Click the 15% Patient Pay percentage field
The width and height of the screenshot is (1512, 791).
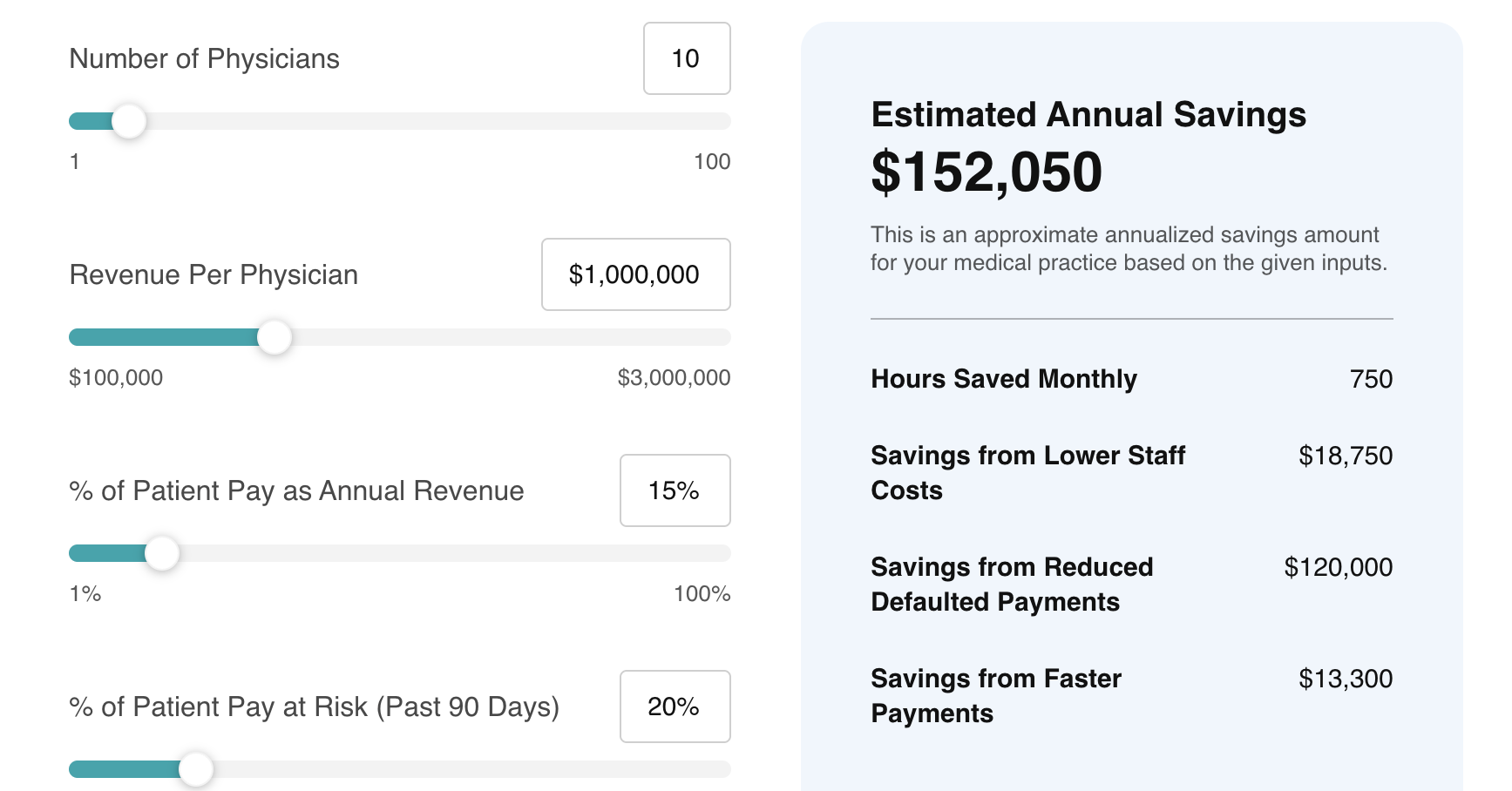(x=675, y=490)
